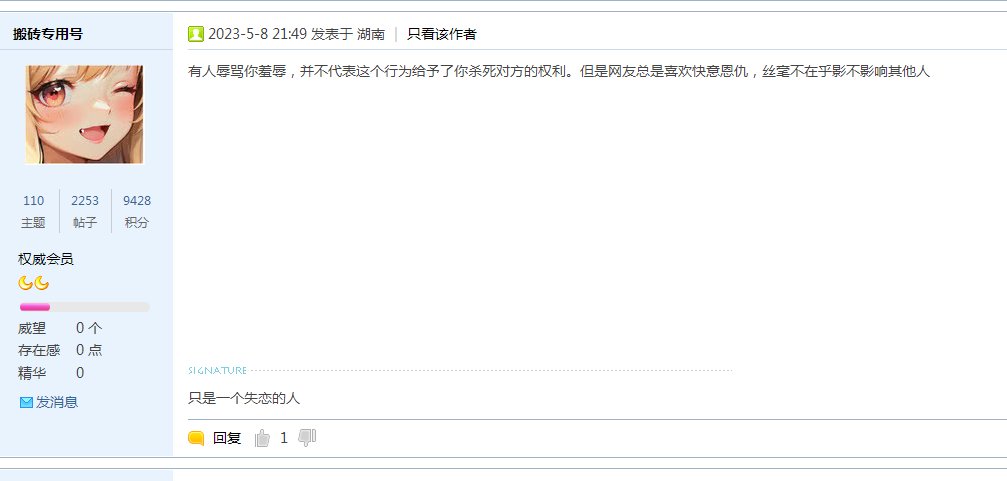1007x481 pixels.
Task: Click the thumbs-down icon on the post
Action: pos(308,438)
